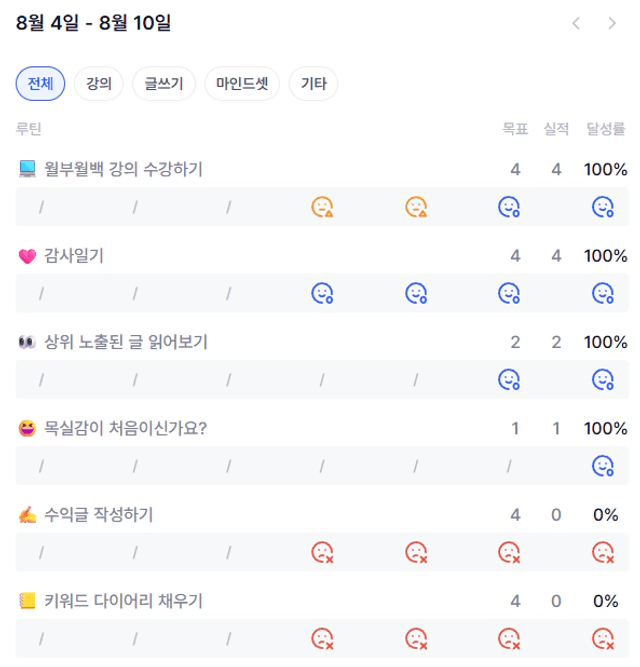Toggle the only blue smiley in 목실감이 처음이신가요 row
The width and height of the screenshot is (640, 667).
603,466
